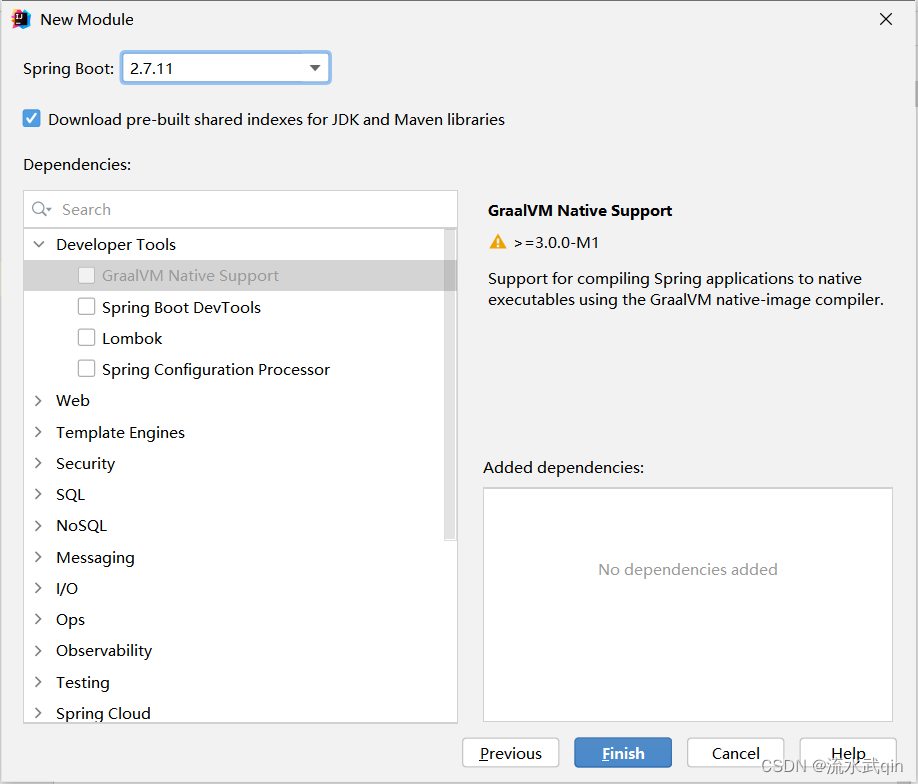Click the 2.7.11 version value
The width and height of the screenshot is (918, 784).
tap(152, 69)
